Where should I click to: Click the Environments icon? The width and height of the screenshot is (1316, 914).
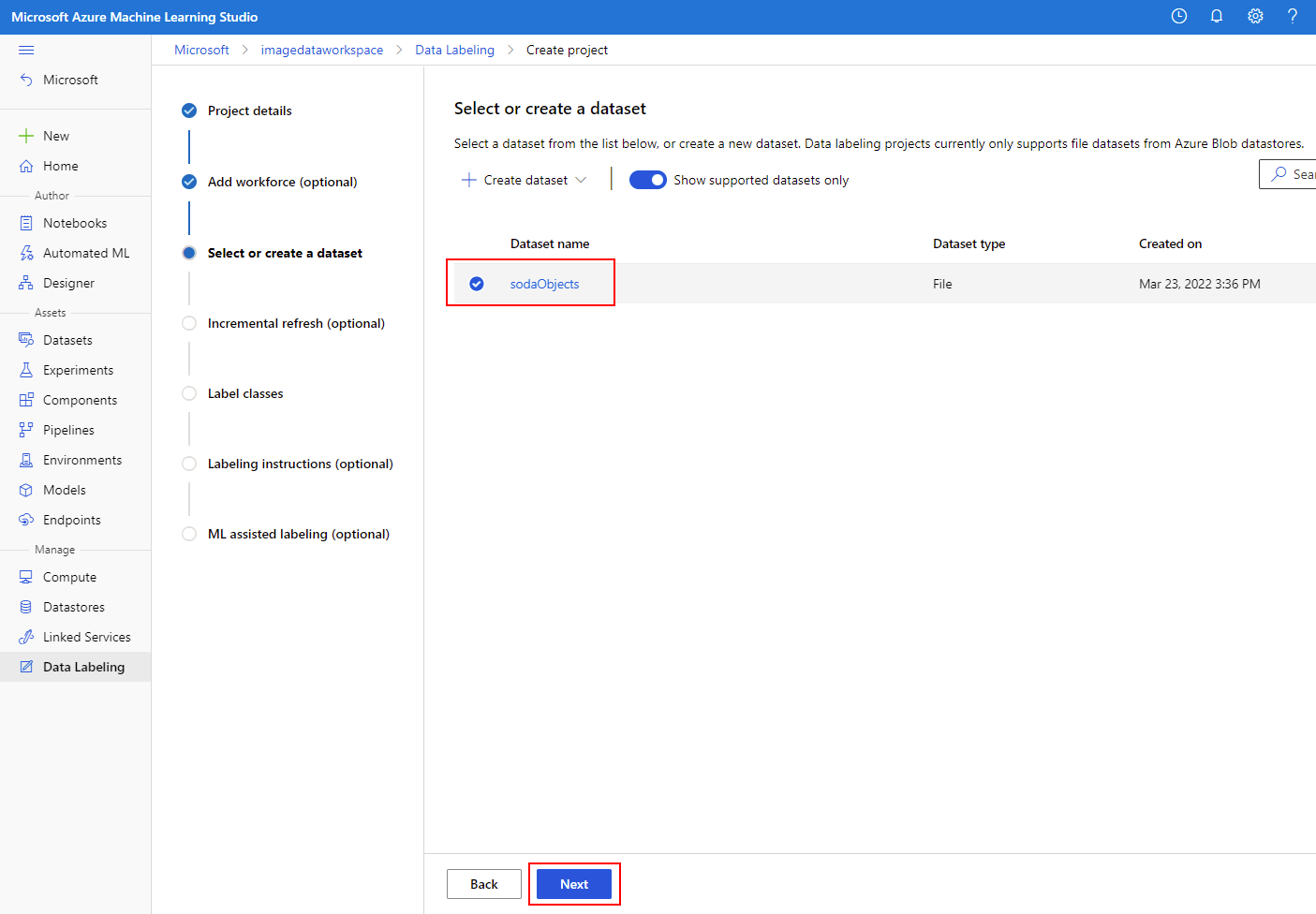[26, 460]
